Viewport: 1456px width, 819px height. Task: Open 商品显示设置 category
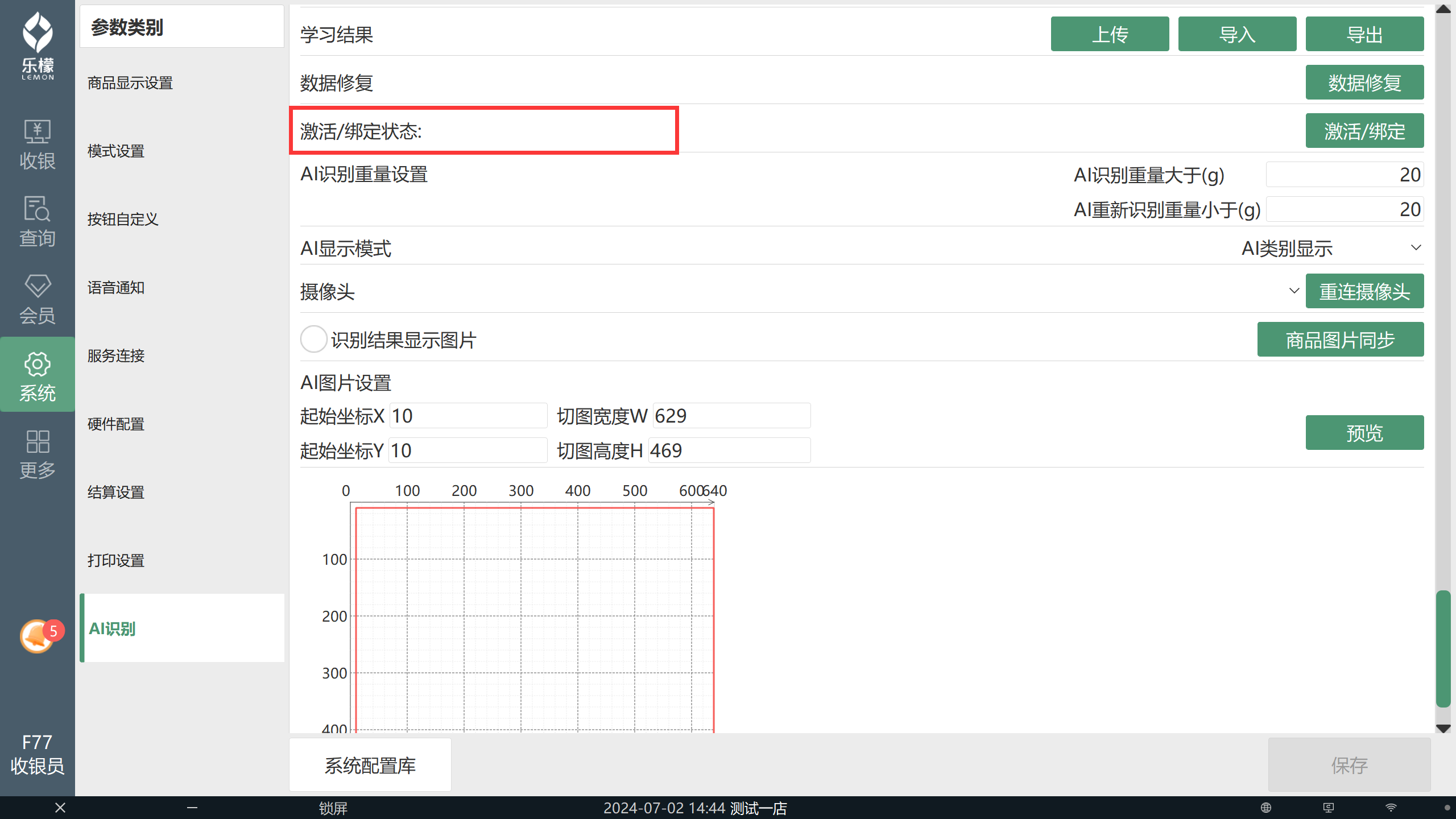182,83
